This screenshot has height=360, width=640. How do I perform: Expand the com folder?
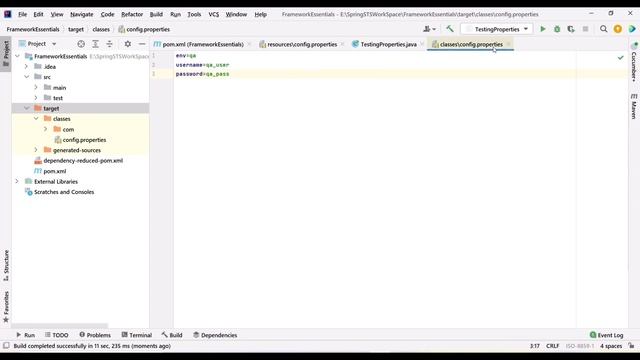[x=46, y=129]
